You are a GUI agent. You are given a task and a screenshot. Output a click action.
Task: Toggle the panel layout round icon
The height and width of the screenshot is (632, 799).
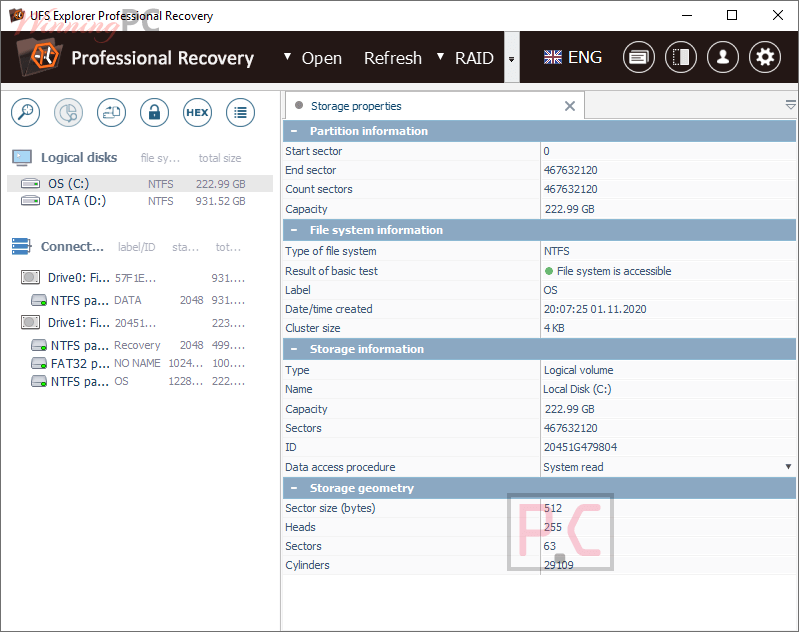pyautogui.click(x=681, y=57)
